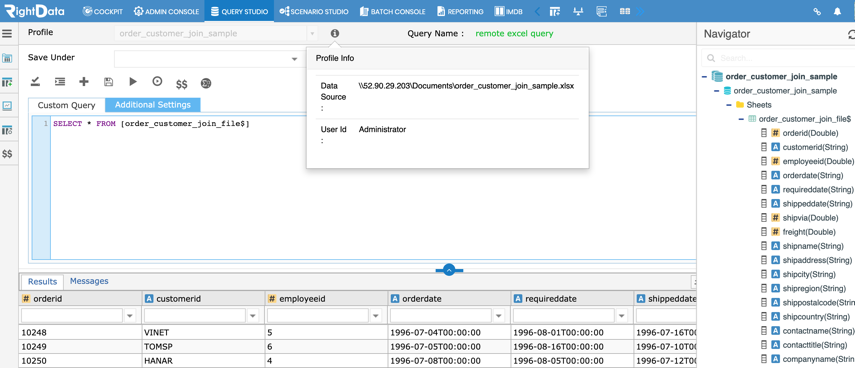Click the plus add new query icon

[x=83, y=82]
